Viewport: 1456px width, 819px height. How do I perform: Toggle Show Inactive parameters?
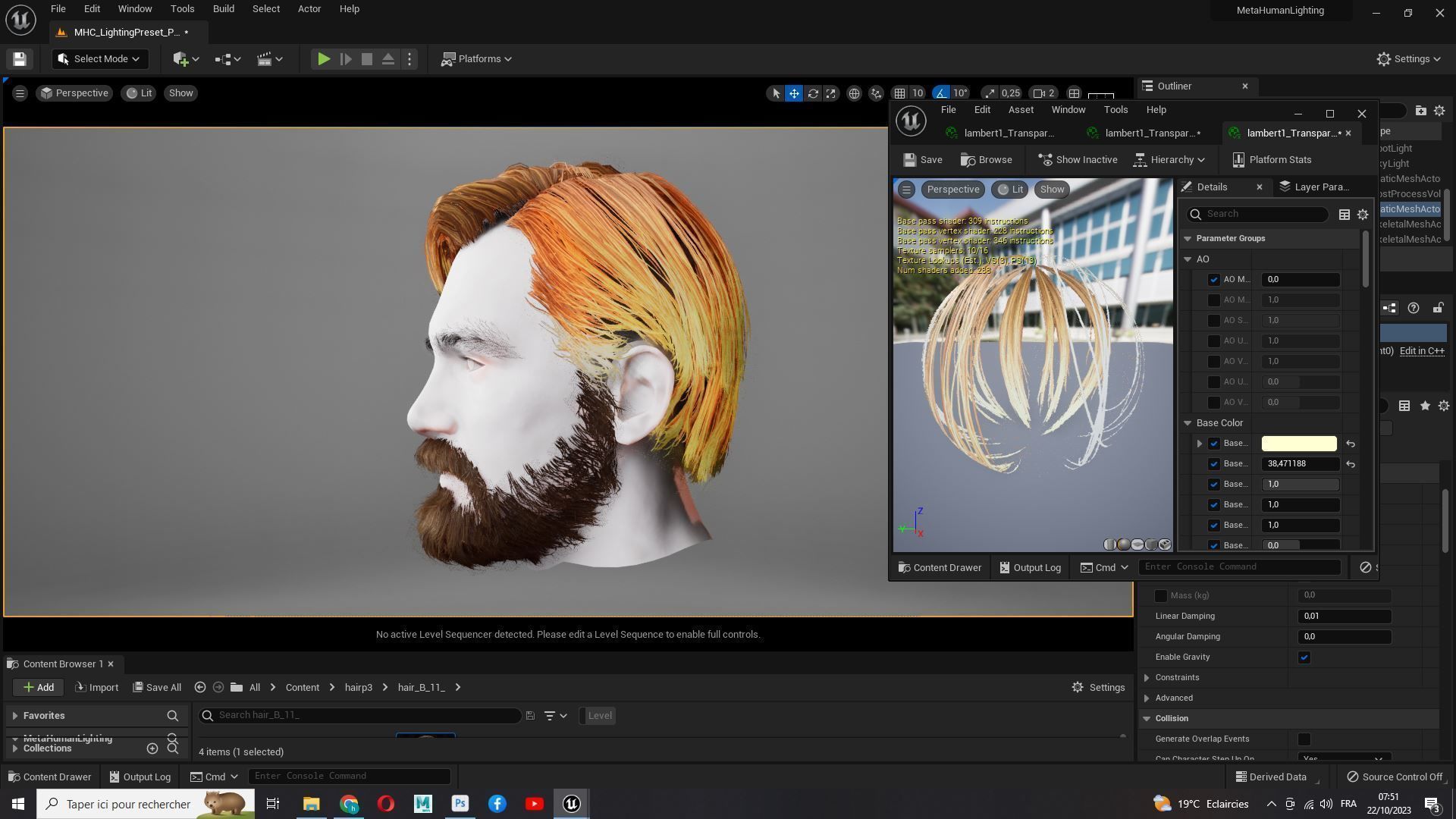point(1078,160)
